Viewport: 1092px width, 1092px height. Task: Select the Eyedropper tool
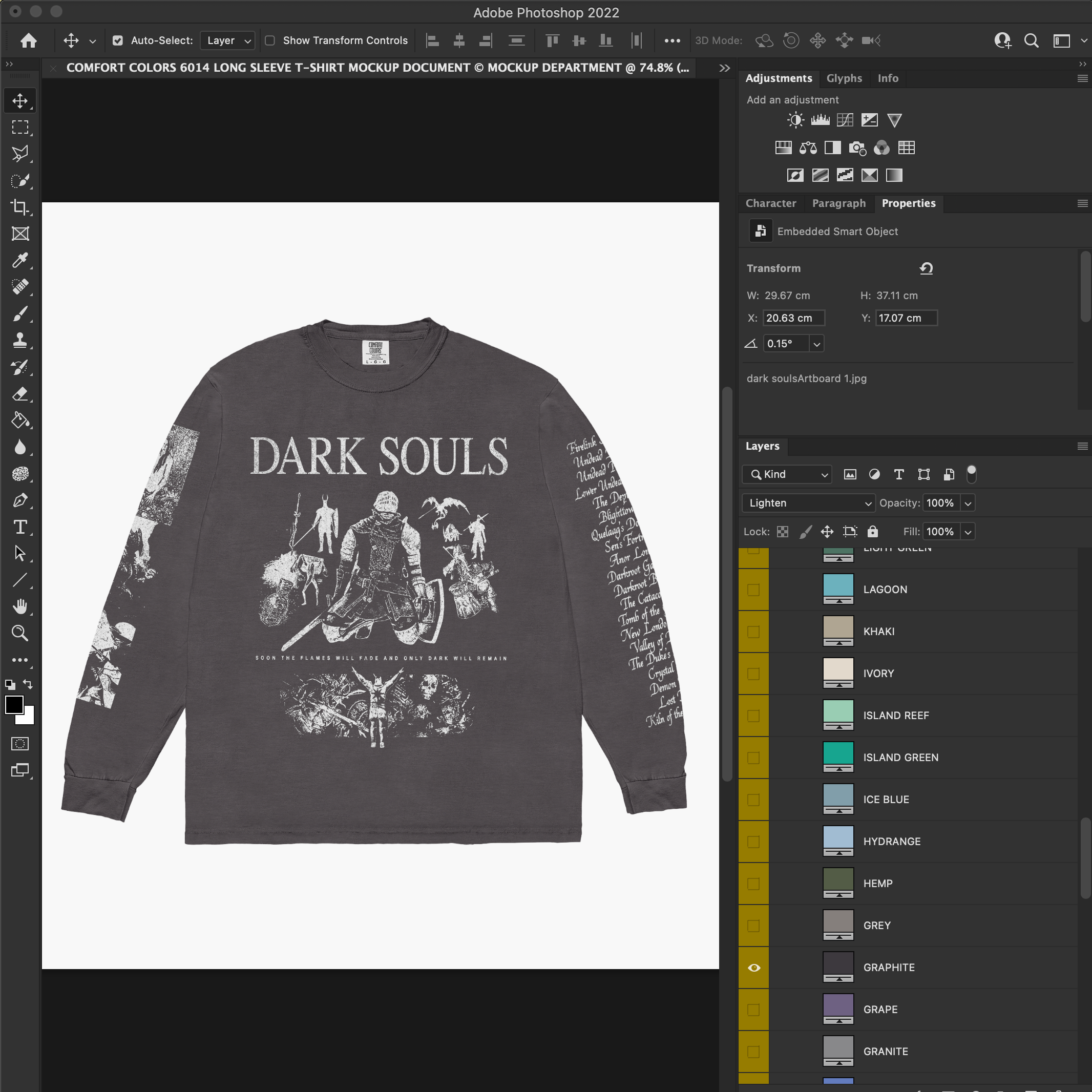pyautogui.click(x=20, y=261)
